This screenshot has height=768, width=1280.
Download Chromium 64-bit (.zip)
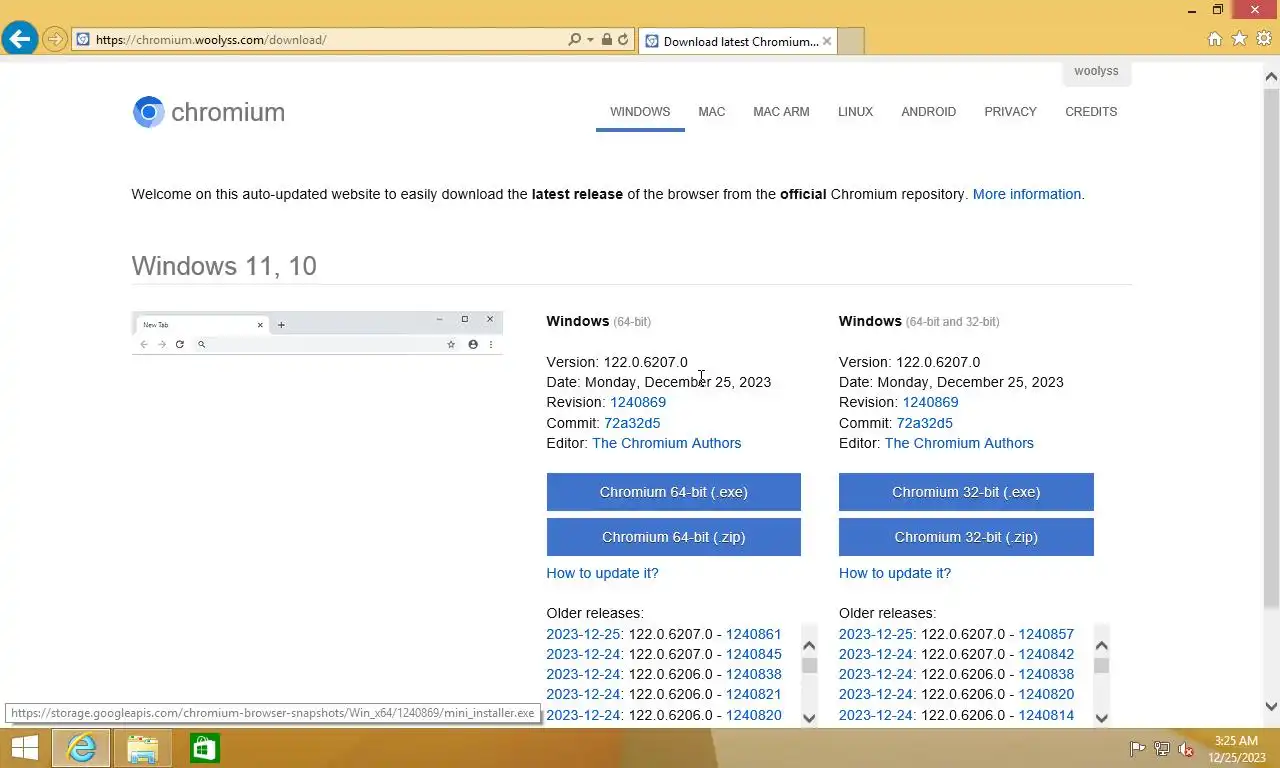pyautogui.click(x=674, y=537)
